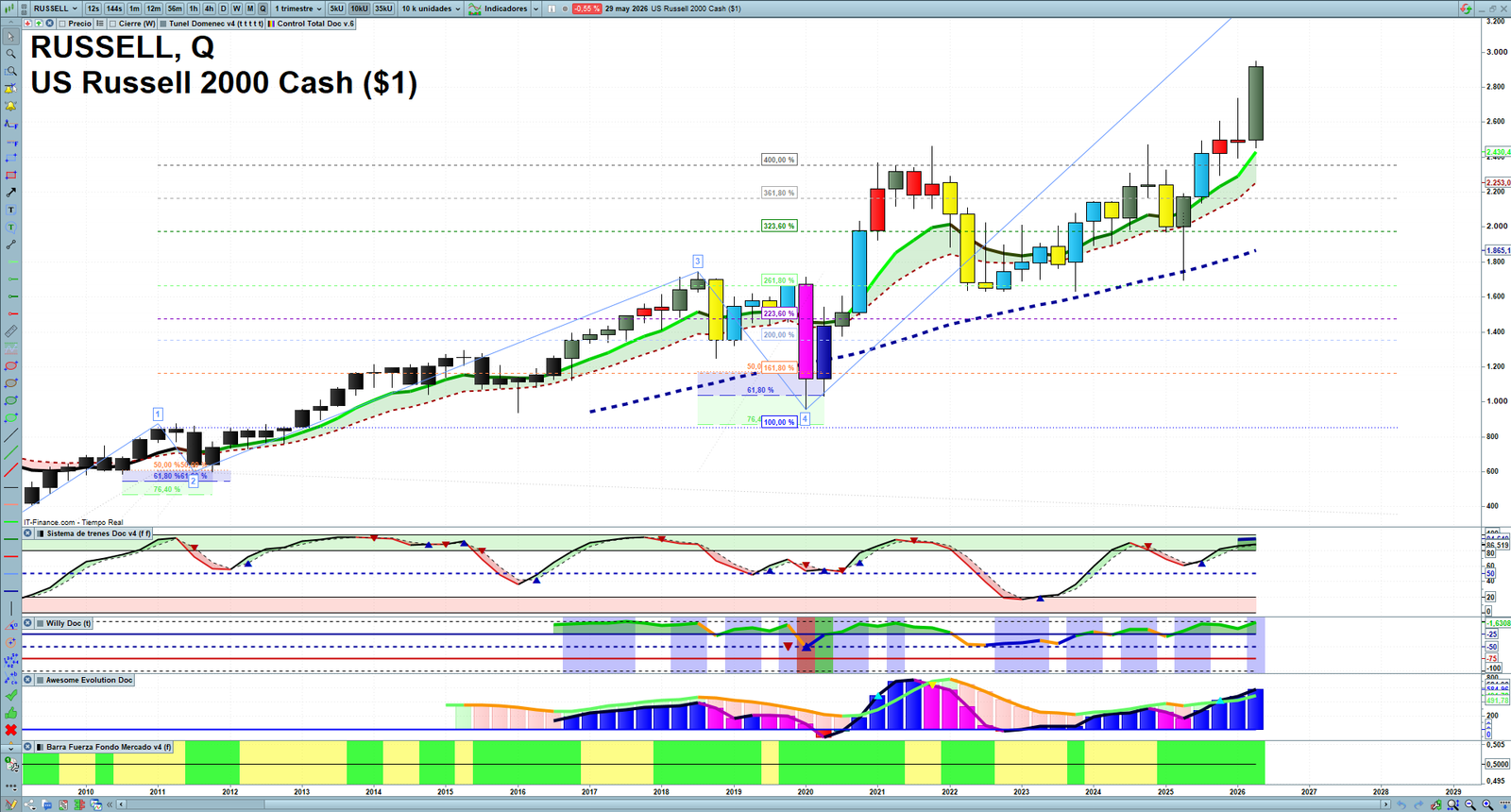Toggle the Precio checkbox

coord(62,24)
